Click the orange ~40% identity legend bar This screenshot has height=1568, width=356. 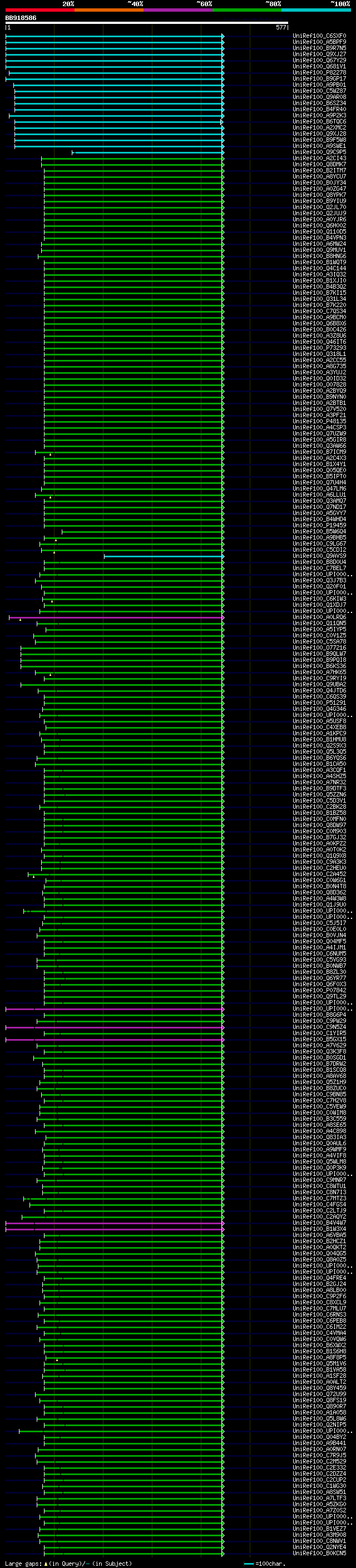tap(109, 10)
